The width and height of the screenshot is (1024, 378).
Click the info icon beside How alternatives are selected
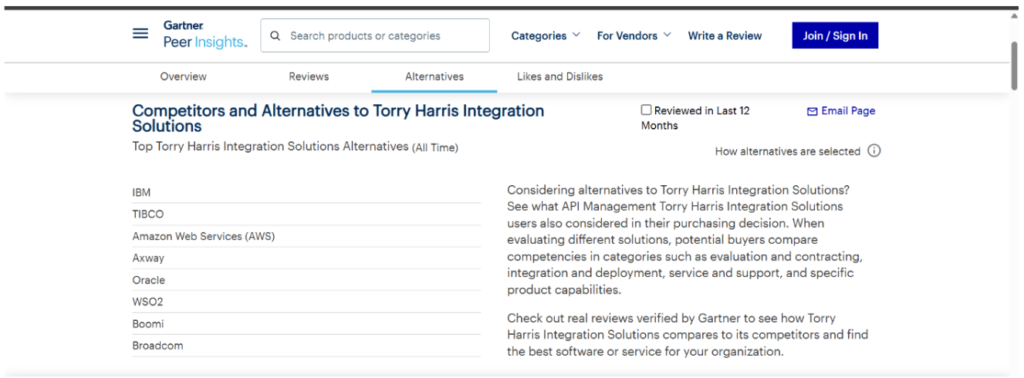click(874, 151)
